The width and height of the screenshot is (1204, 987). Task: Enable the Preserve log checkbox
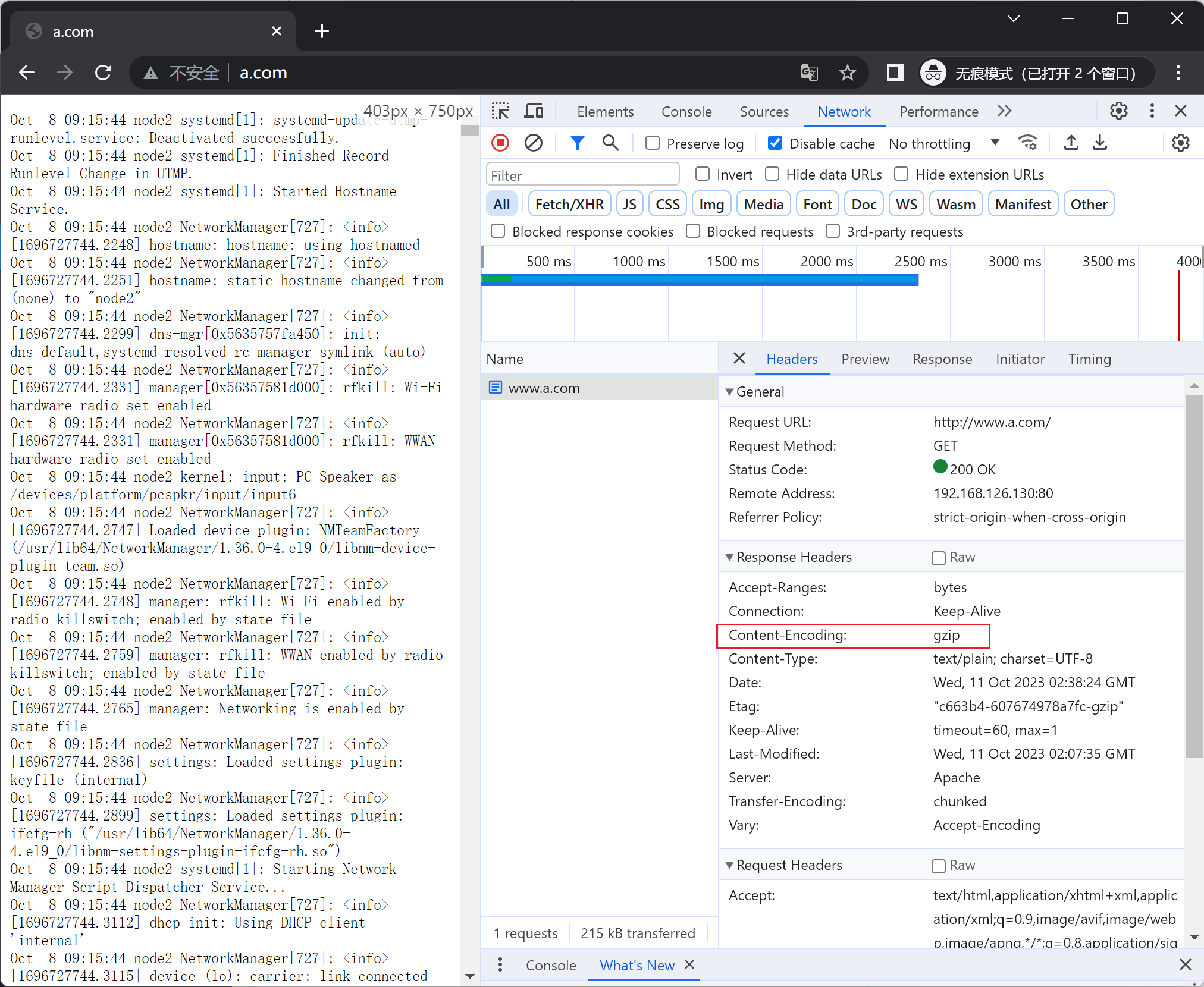653,143
